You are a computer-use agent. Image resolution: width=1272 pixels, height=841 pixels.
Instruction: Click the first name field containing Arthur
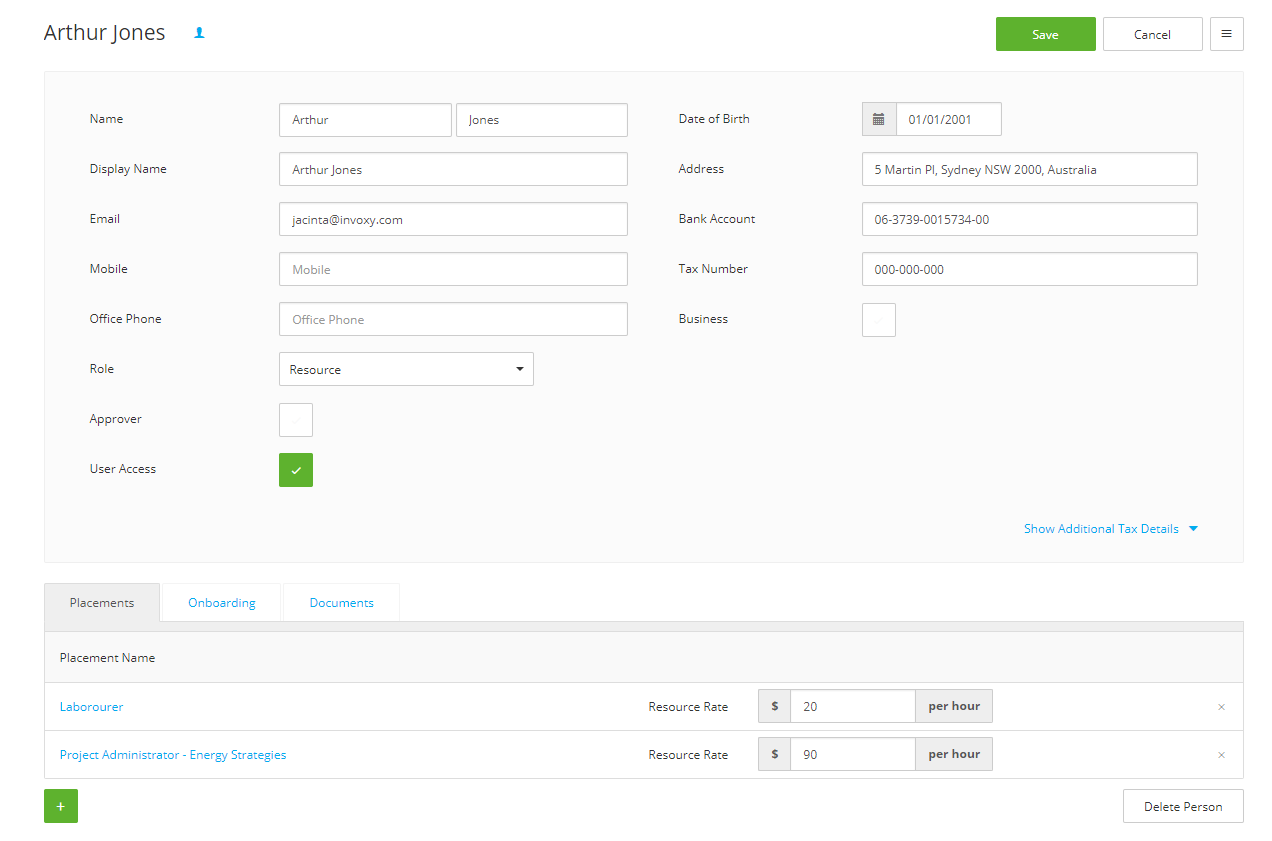[365, 120]
